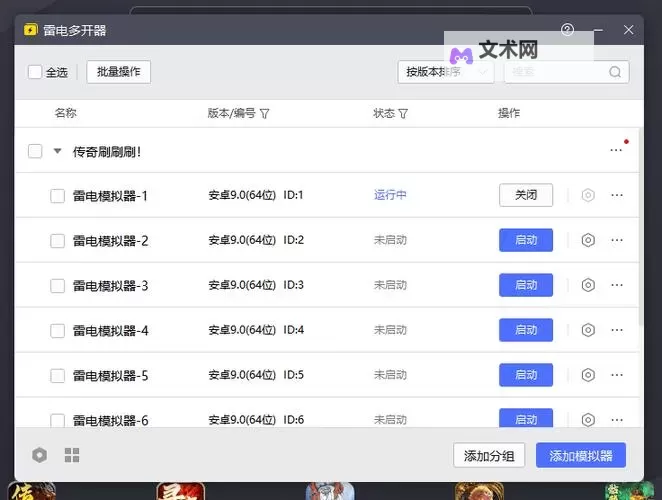Open more options for 雷电模拟器-3

(616, 285)
